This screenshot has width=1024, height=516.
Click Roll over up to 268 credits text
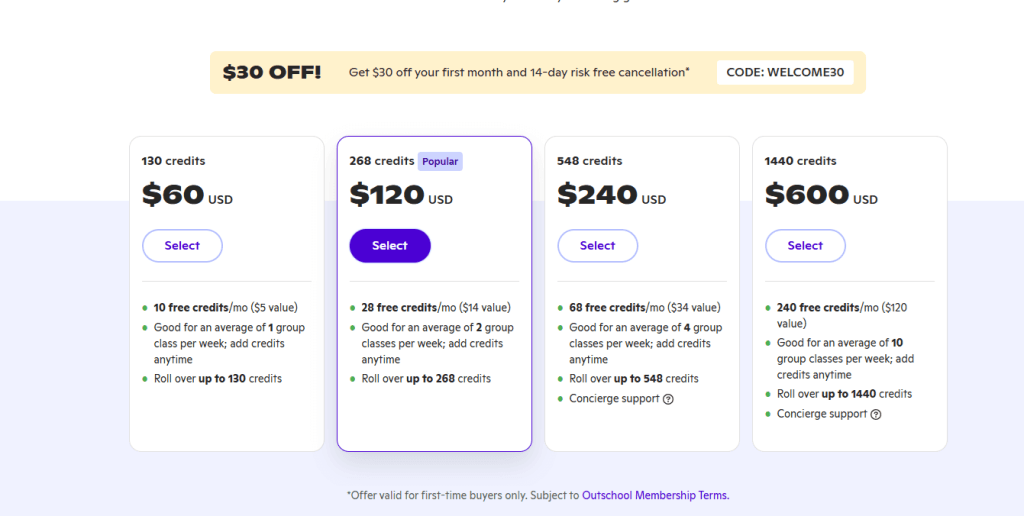tap(426, 379)
